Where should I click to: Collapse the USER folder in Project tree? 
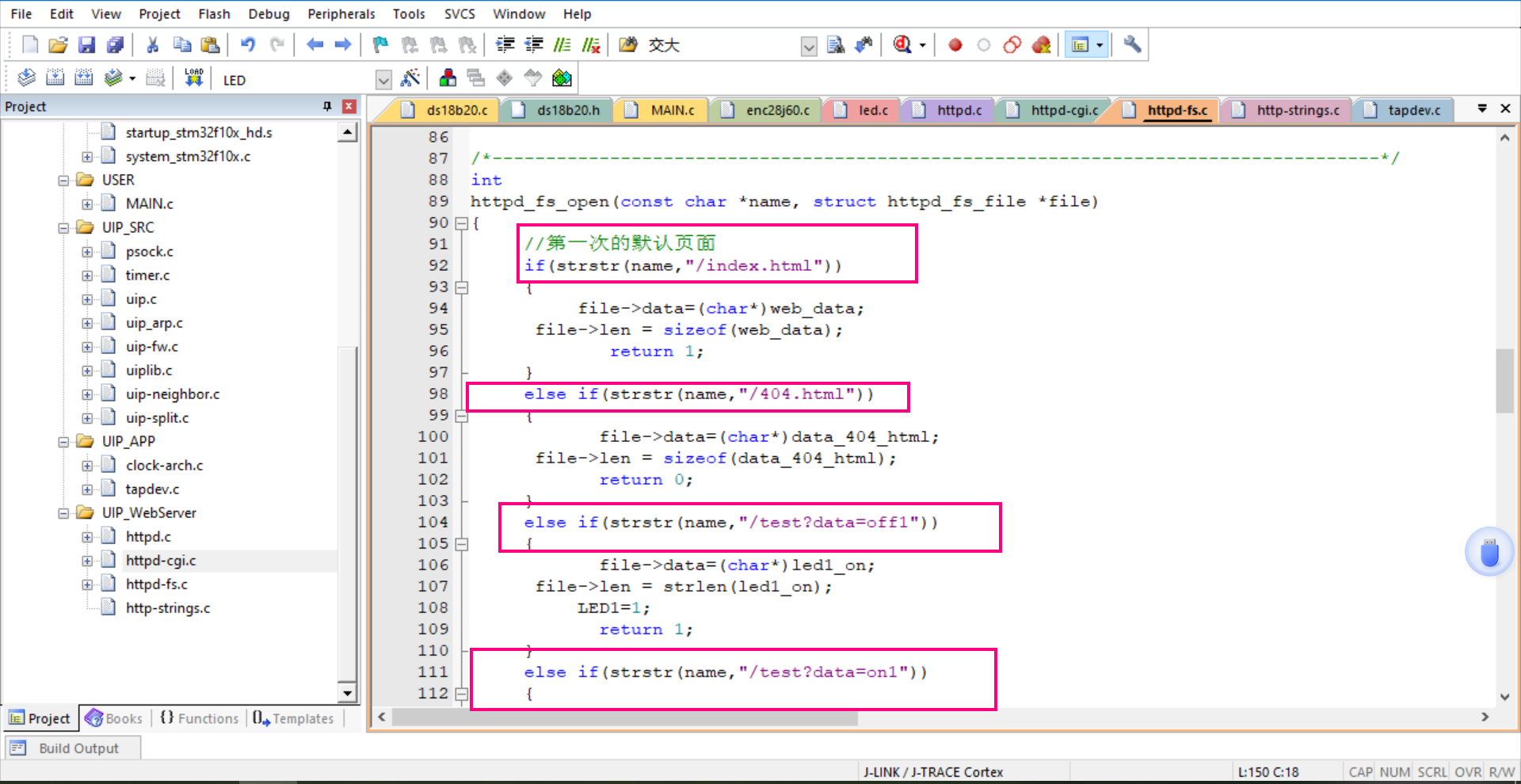point(63,180)
